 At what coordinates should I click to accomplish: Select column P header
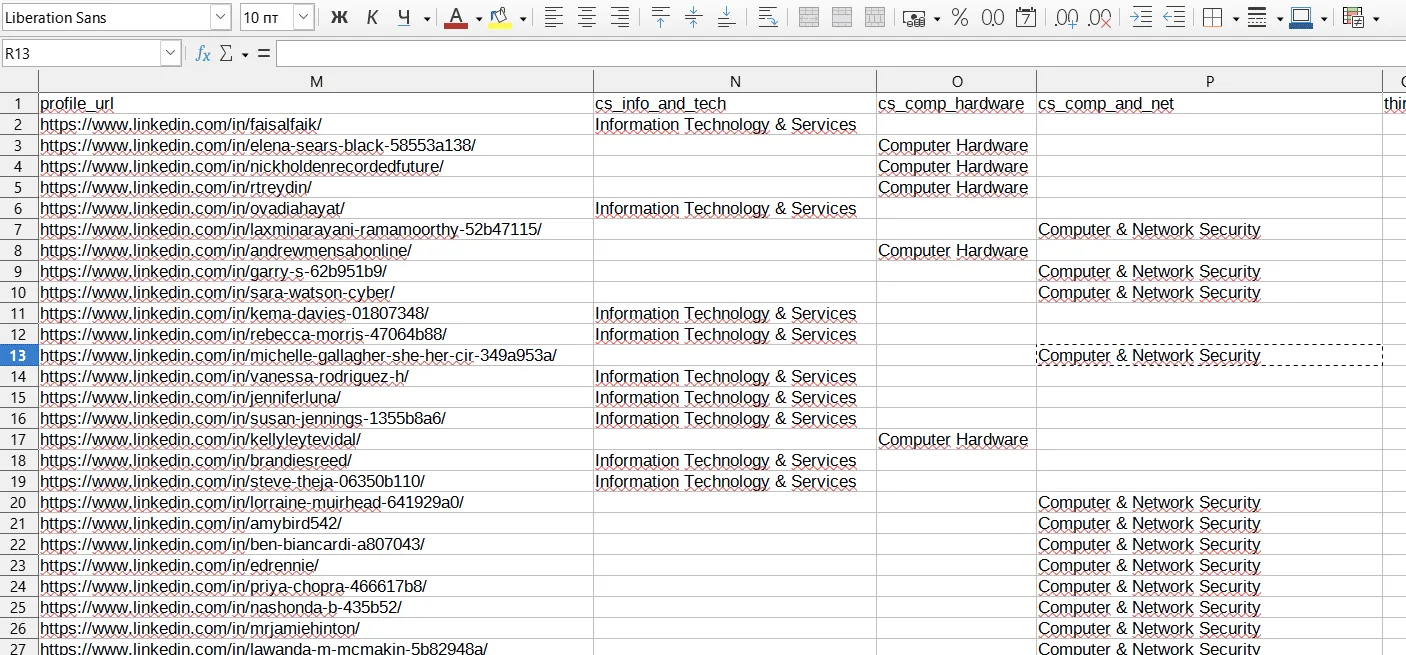(x=1209, y=81)
